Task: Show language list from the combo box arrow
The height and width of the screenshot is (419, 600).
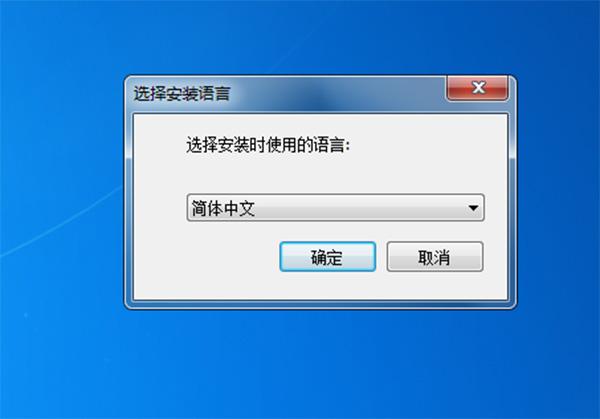Action: [473, 208]
